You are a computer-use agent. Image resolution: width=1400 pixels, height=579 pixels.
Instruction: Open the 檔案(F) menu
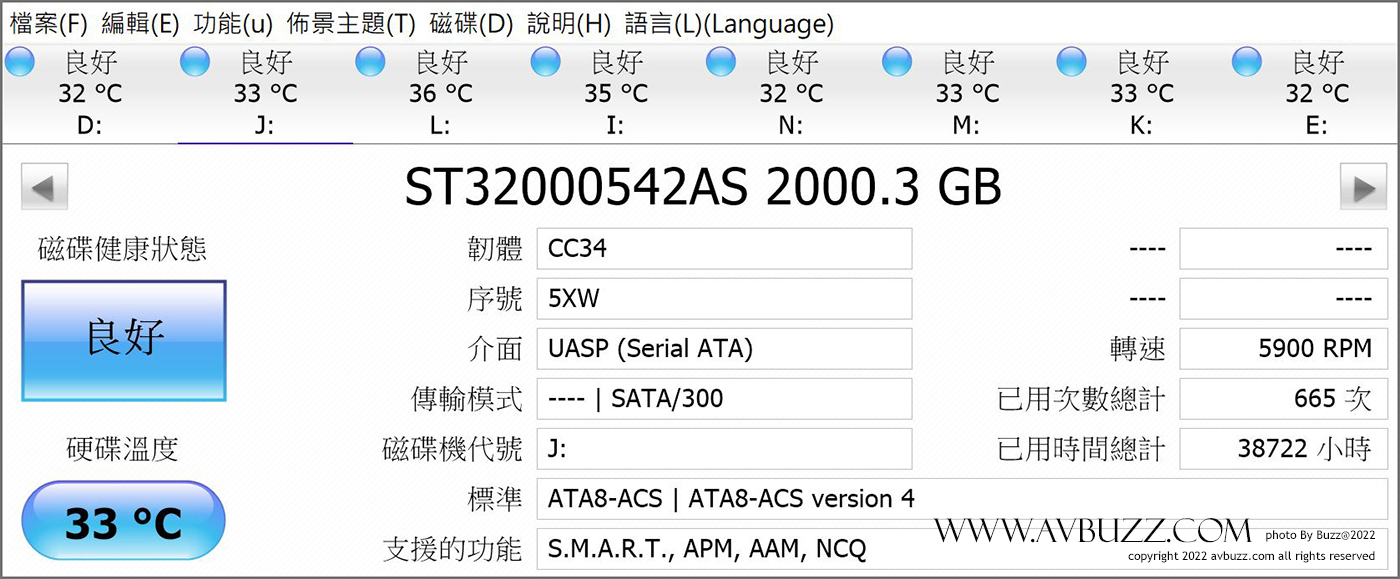coord(47,23)
